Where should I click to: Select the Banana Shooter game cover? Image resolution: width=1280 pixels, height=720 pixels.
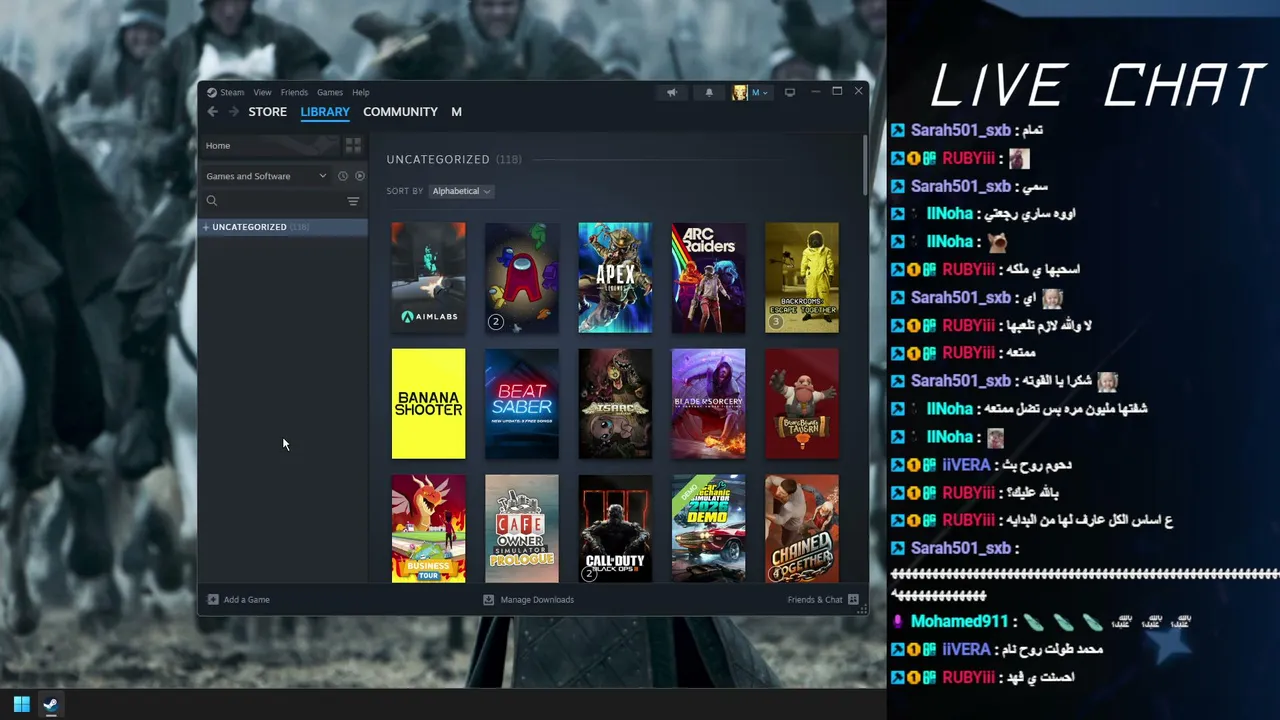tap(429, 404)
